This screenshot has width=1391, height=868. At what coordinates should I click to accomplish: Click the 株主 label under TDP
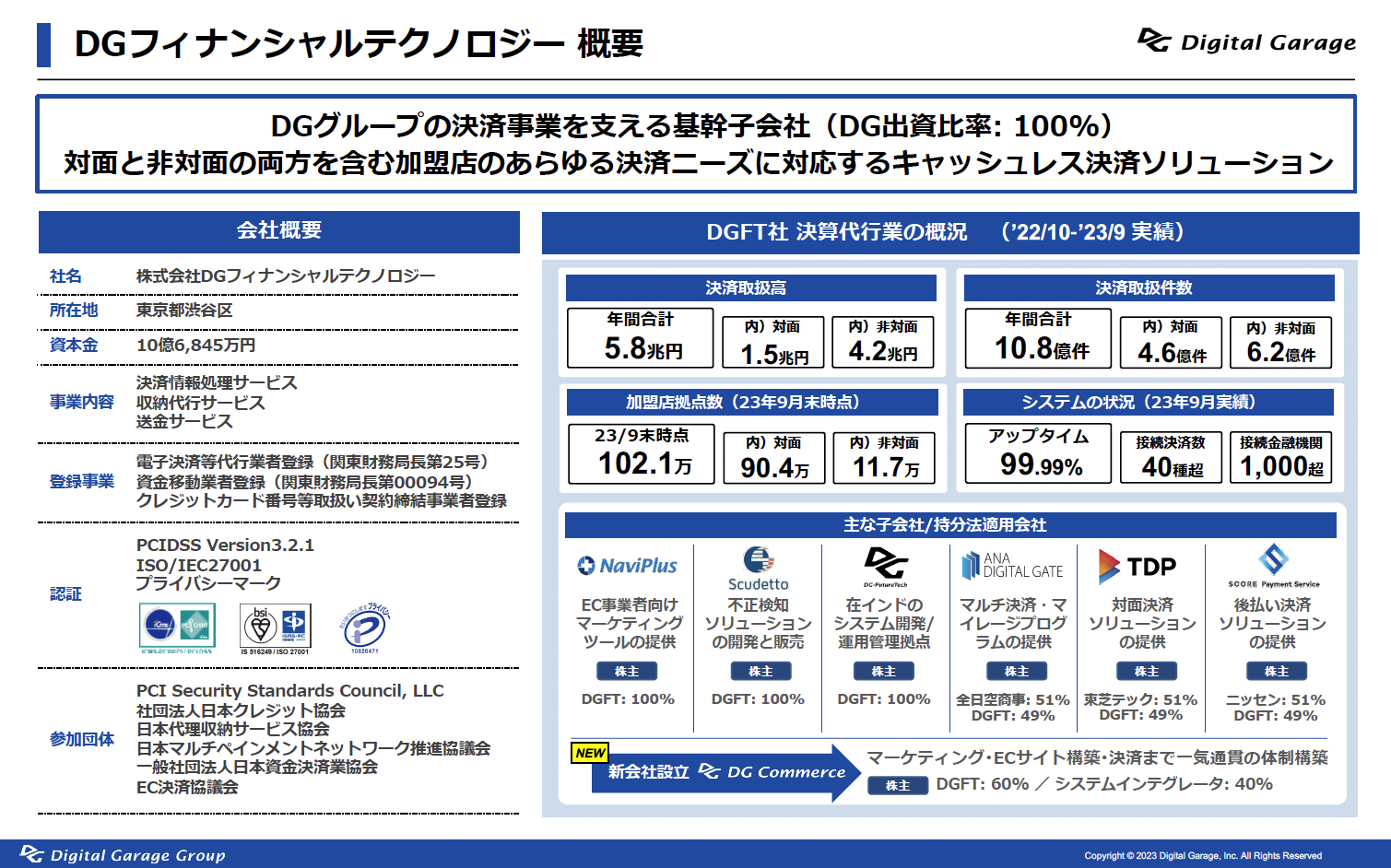tap(1147, 672)
